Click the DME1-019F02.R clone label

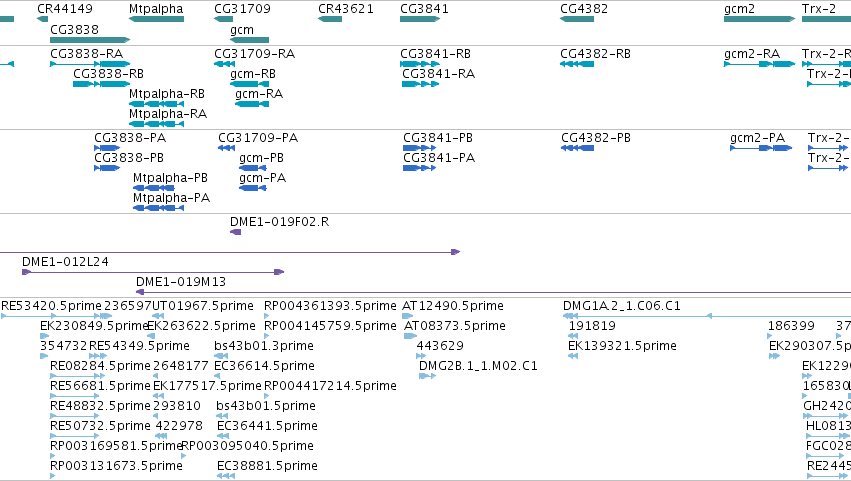280,222
